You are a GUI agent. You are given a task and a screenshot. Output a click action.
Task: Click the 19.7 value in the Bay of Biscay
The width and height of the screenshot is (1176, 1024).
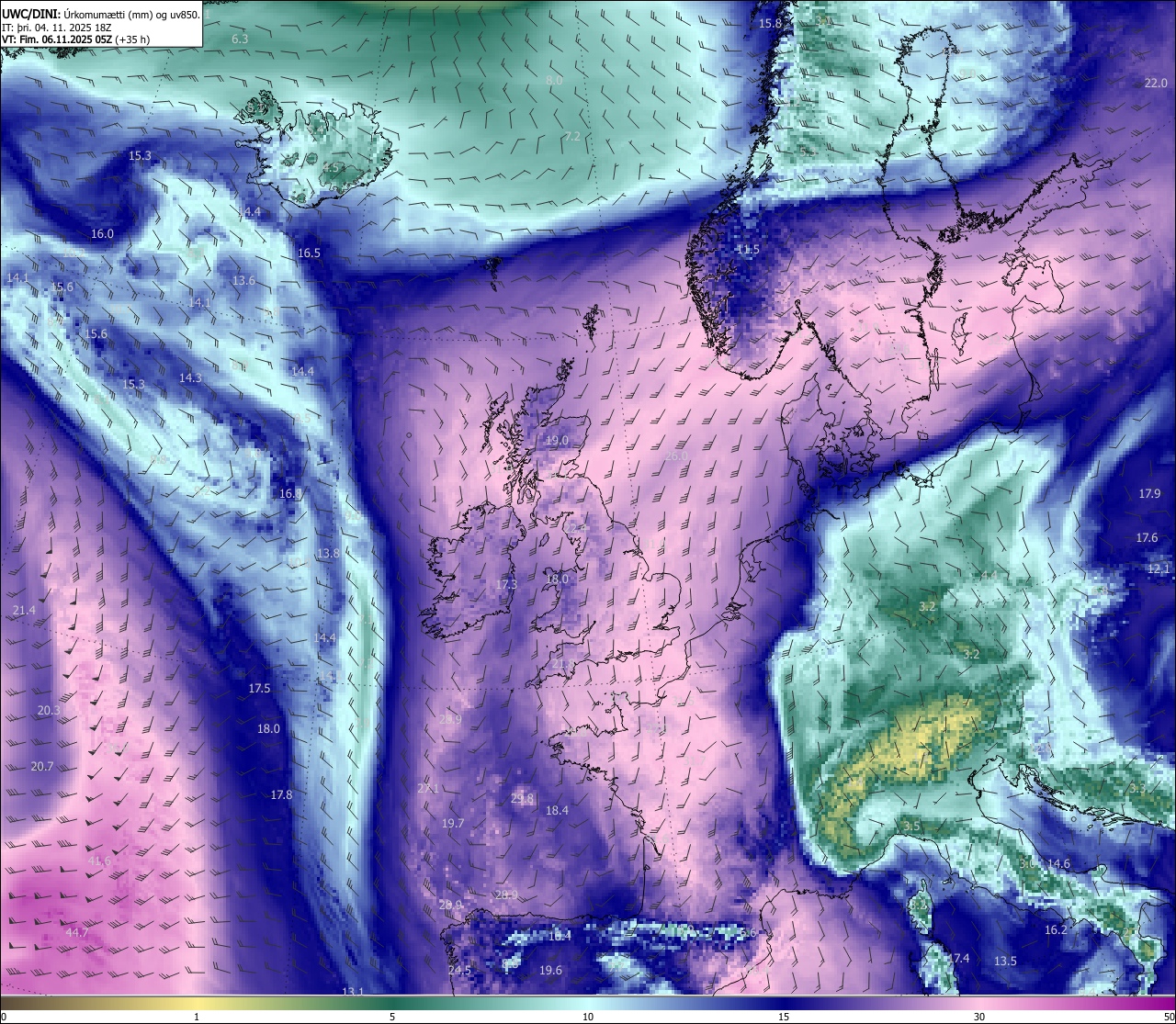point(453,823)
